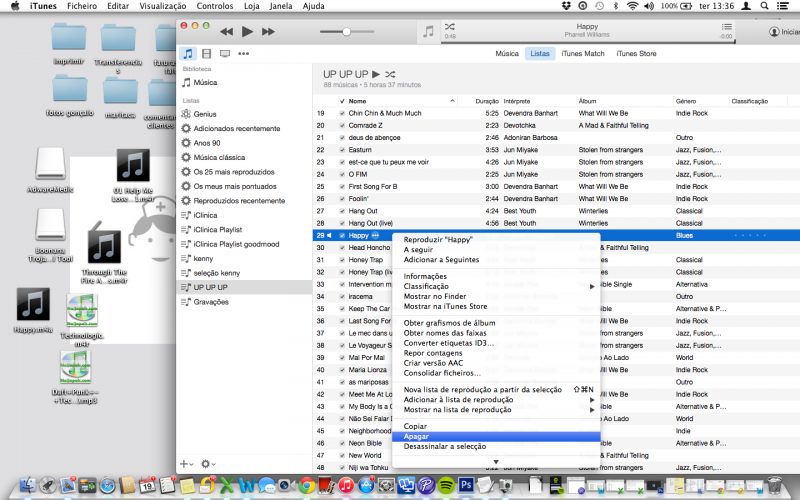800x500 pixels.
Task: Choose Apagar in the context menu
Action: click(496, 436)
